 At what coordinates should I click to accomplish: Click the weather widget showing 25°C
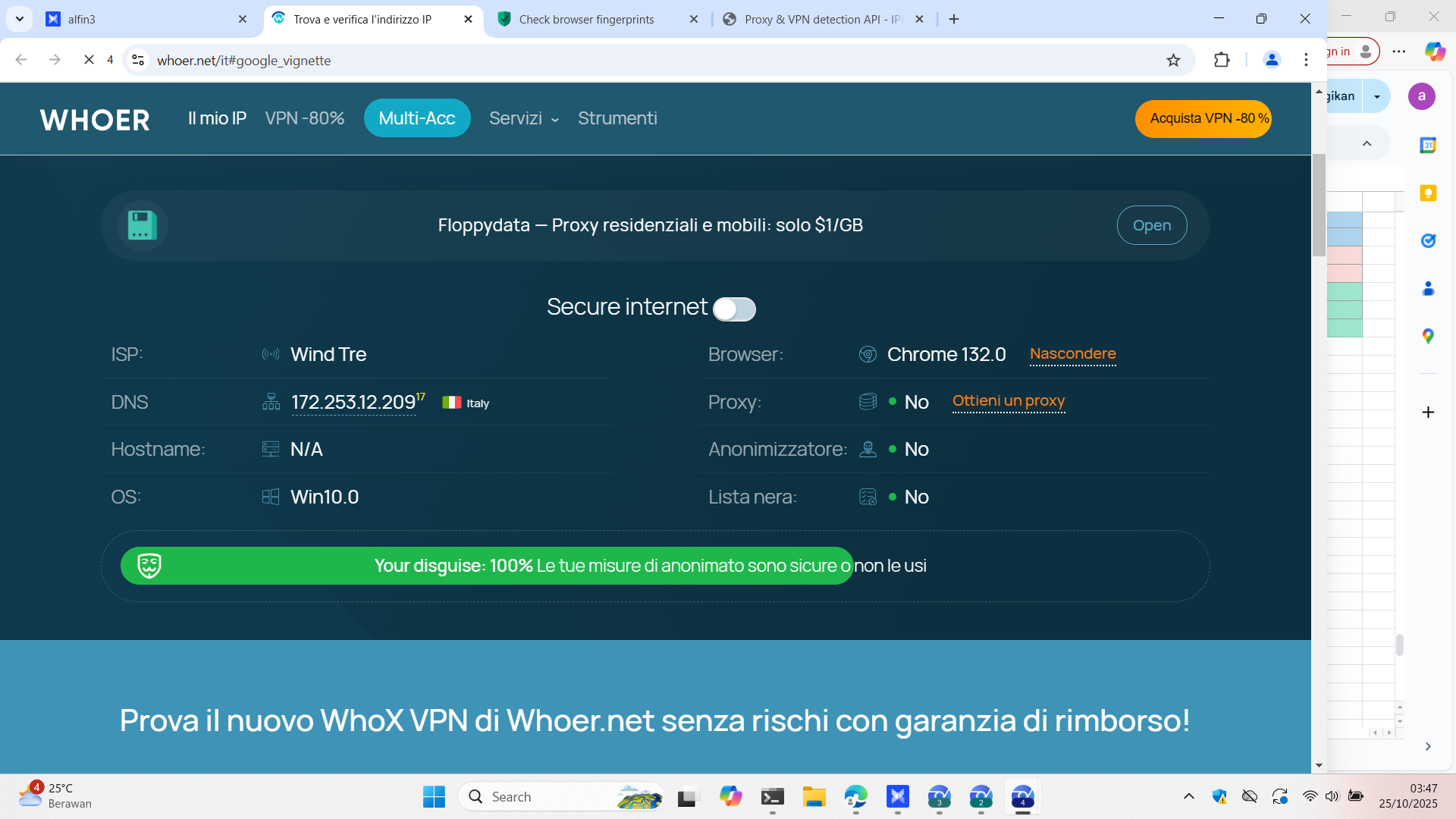[x=55, y=795]
